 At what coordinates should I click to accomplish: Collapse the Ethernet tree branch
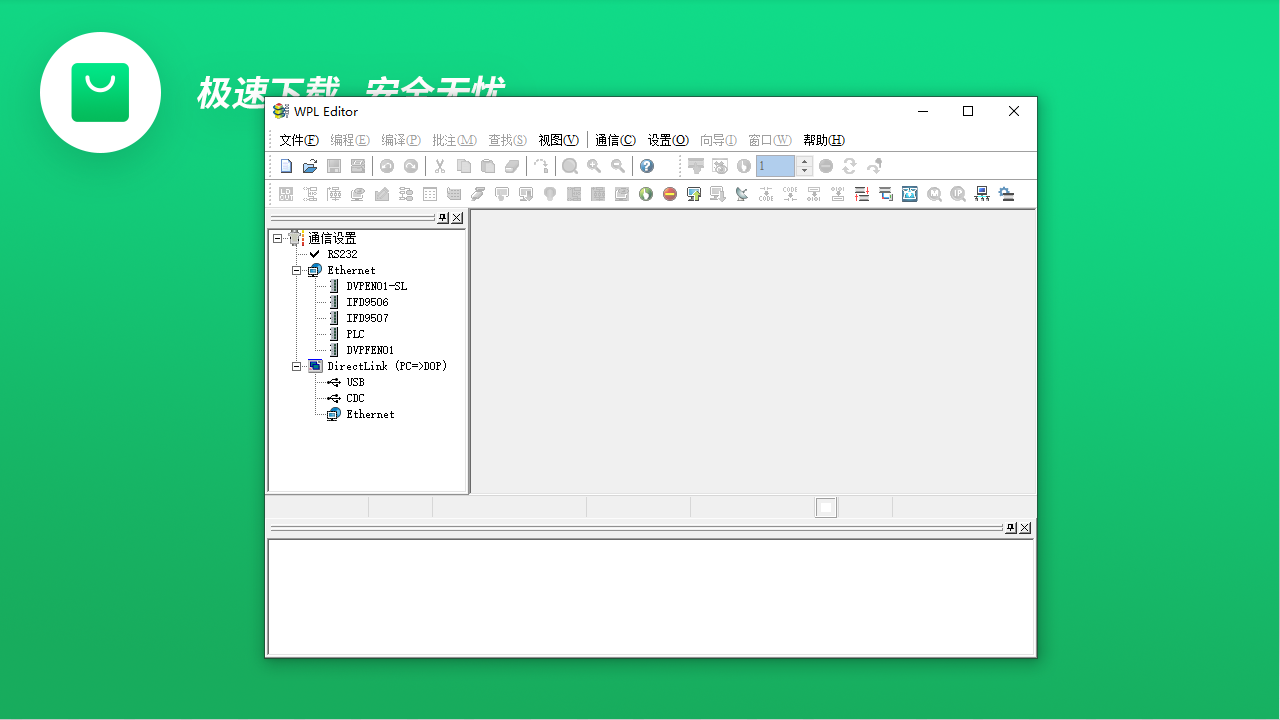click(297, 270)
